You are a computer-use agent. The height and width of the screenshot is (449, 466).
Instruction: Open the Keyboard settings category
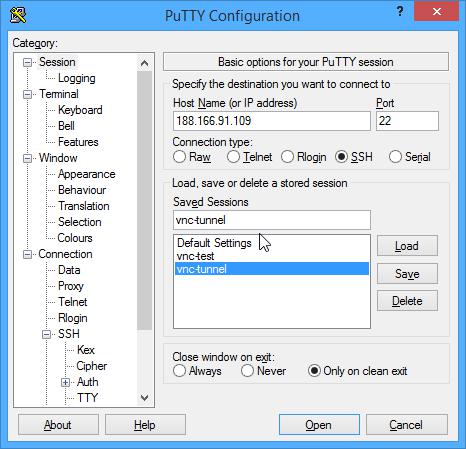(x=80, y=110)
